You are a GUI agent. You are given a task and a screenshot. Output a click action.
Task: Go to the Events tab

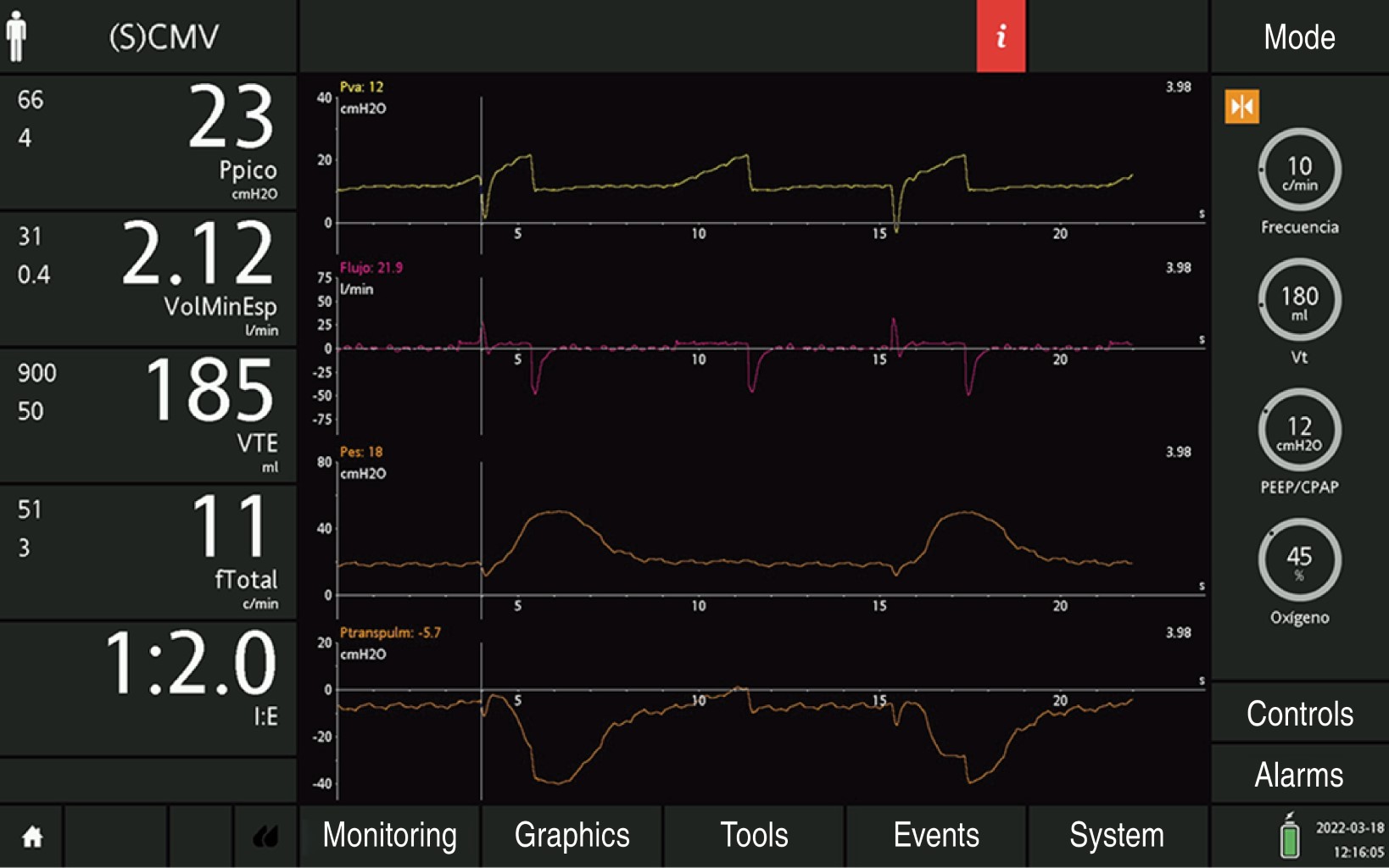coord(936,836)
